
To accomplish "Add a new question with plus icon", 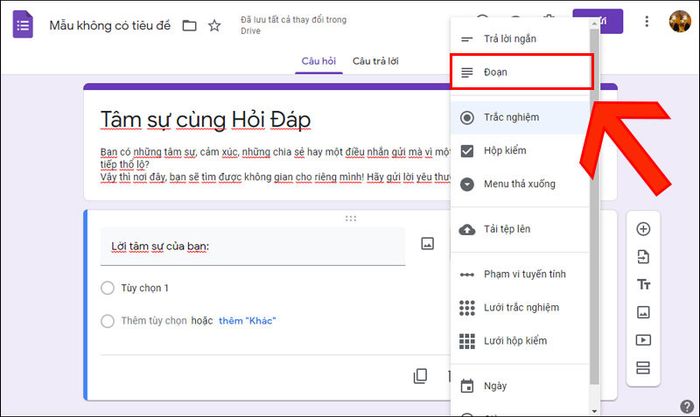I will tap(643, 229).
